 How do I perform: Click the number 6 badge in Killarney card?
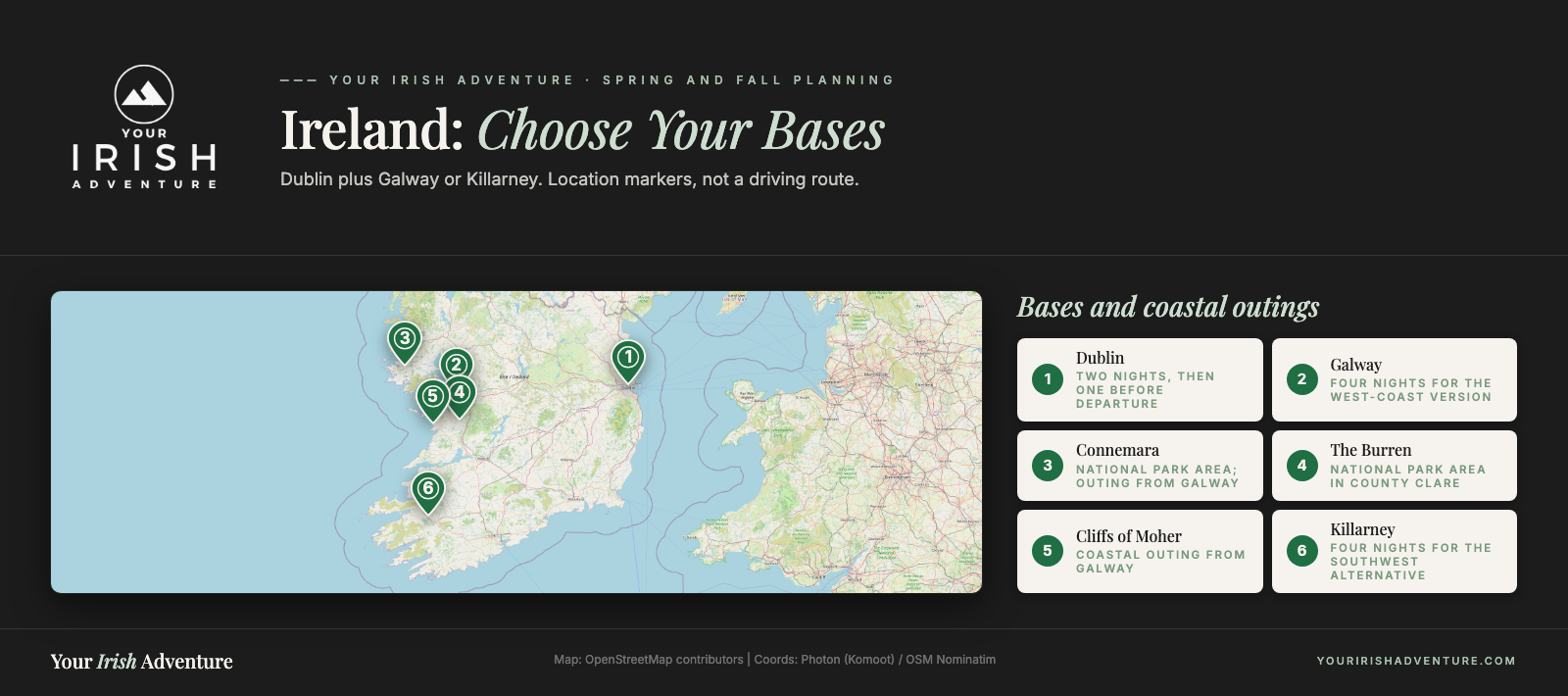click(x=1302, y=551)
